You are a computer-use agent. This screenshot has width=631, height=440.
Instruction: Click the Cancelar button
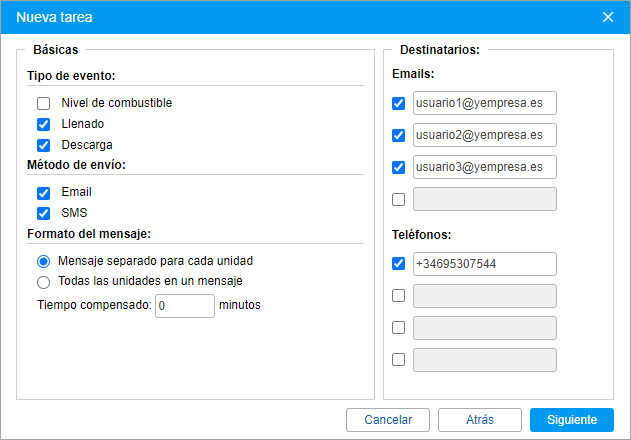(x=388, y=420)
